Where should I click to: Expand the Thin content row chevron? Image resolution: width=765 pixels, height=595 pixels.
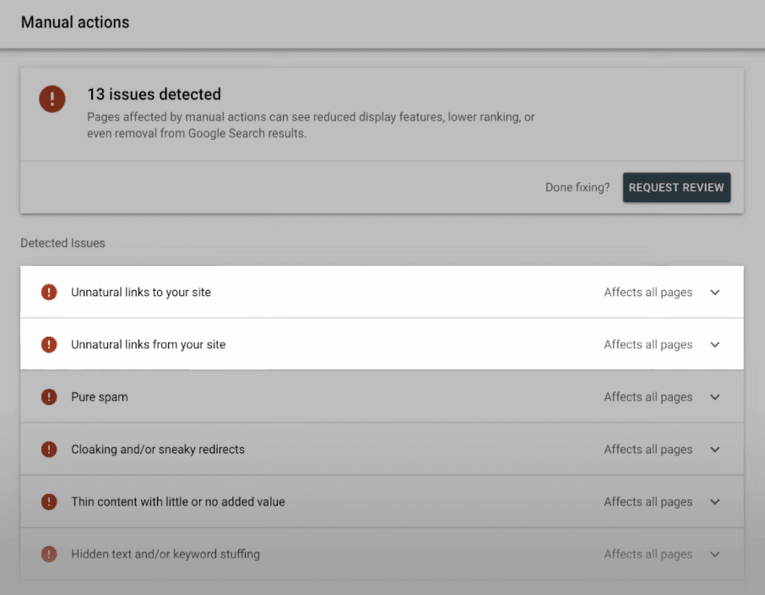(x=715, y=502)
